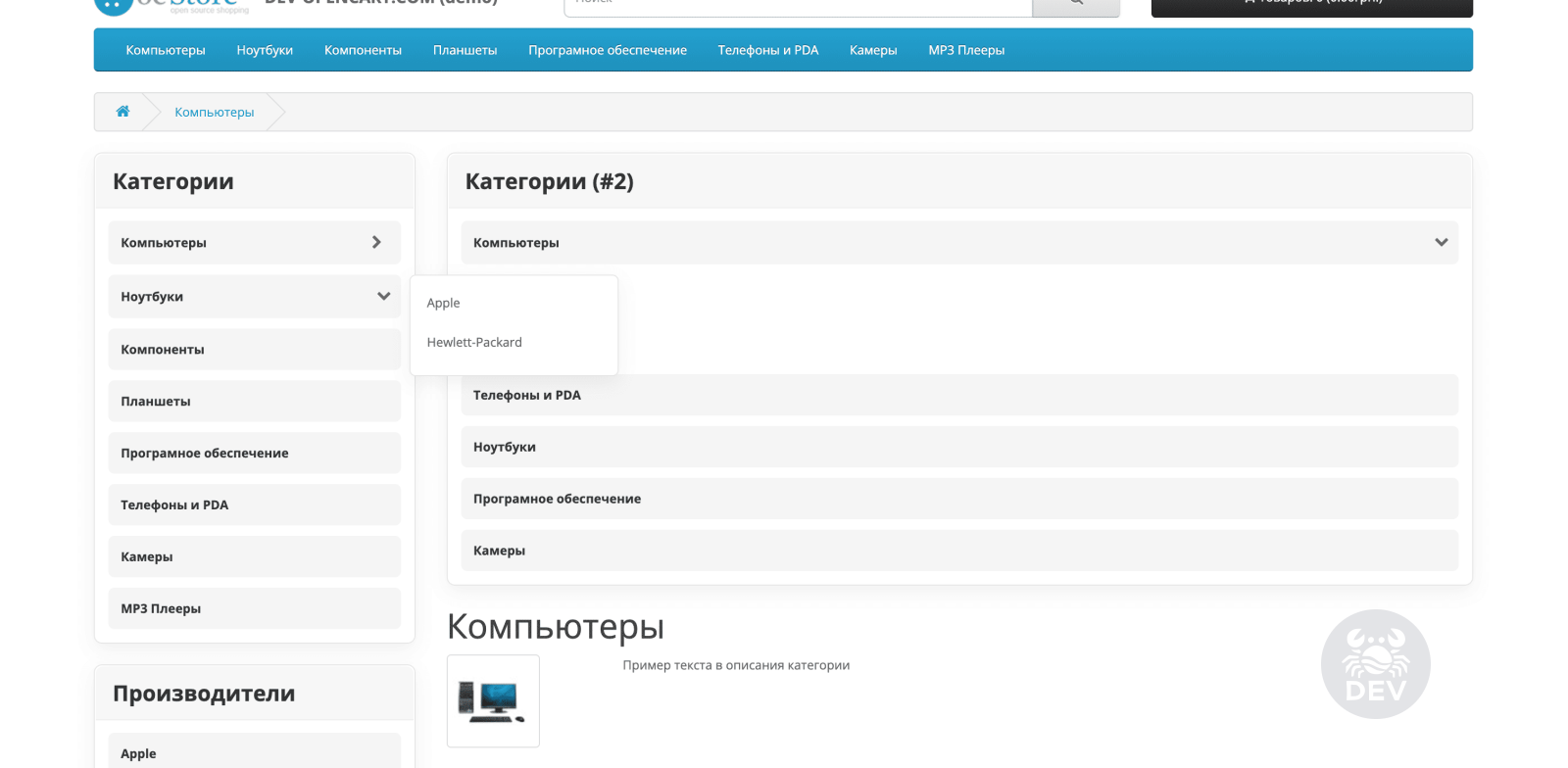Expand Компьютеры chevron in left Категории panel
The width and height of the screenshot is (1568, 768).
[376, 242]
